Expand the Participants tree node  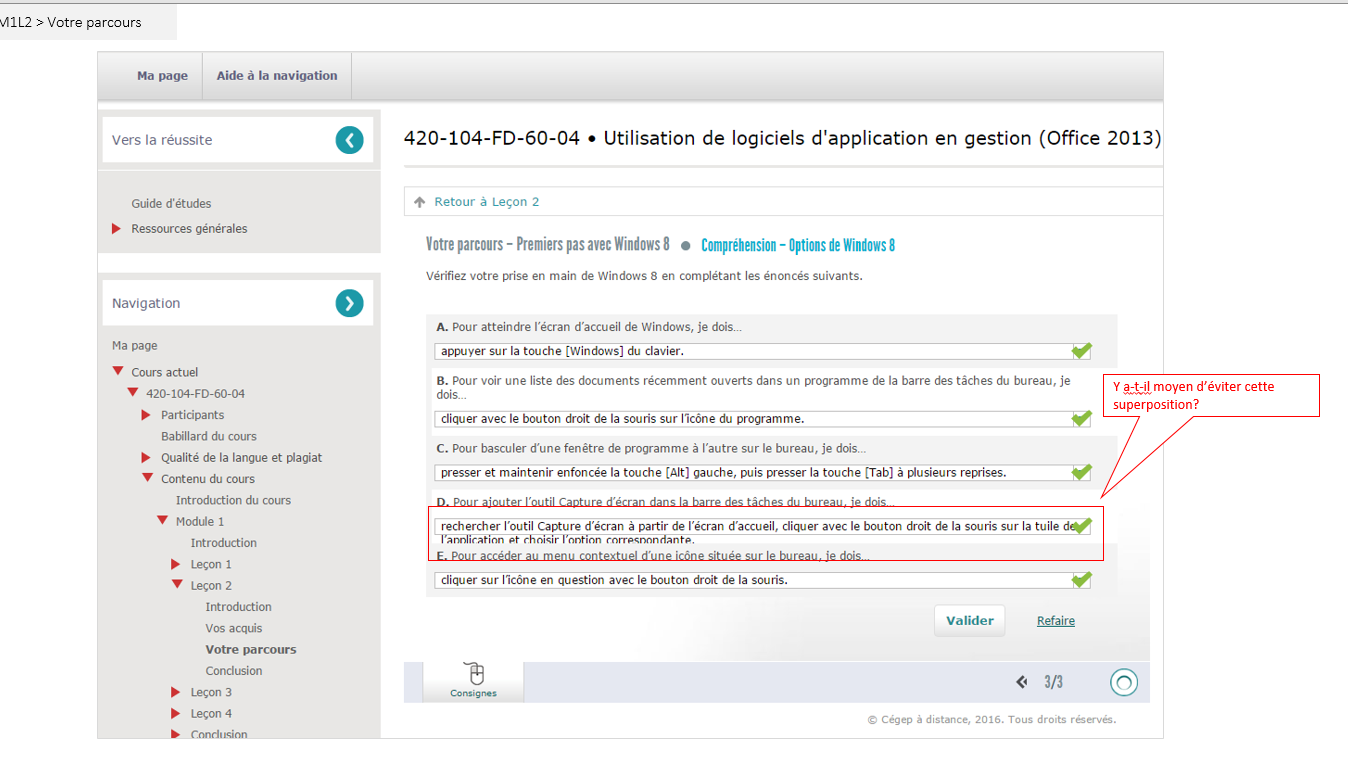pos(147,415)
